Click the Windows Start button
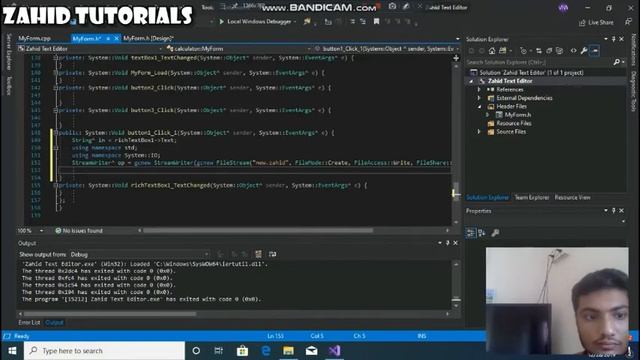Viewport: 640px width, 360px height. pos(12,351)
